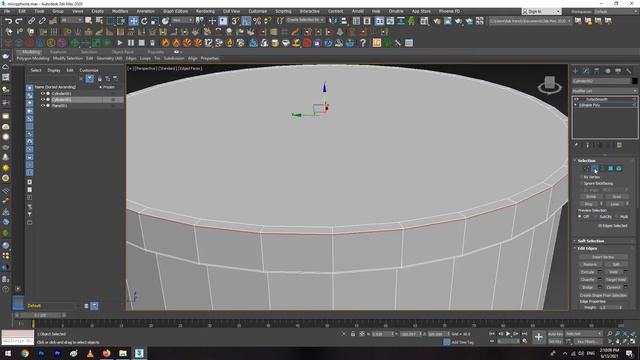Screen dimensions: 640x360
Task: Click the Connect button
Action: [613, 287]
